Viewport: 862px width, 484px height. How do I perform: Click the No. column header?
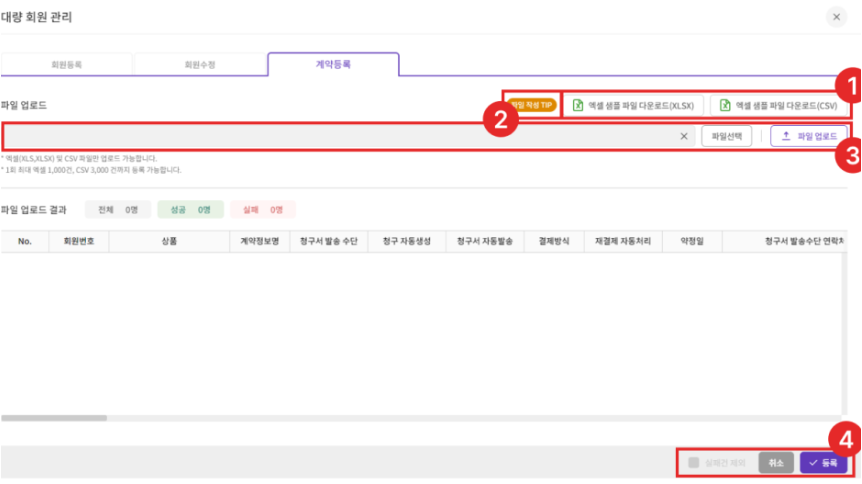pos(25,241)
